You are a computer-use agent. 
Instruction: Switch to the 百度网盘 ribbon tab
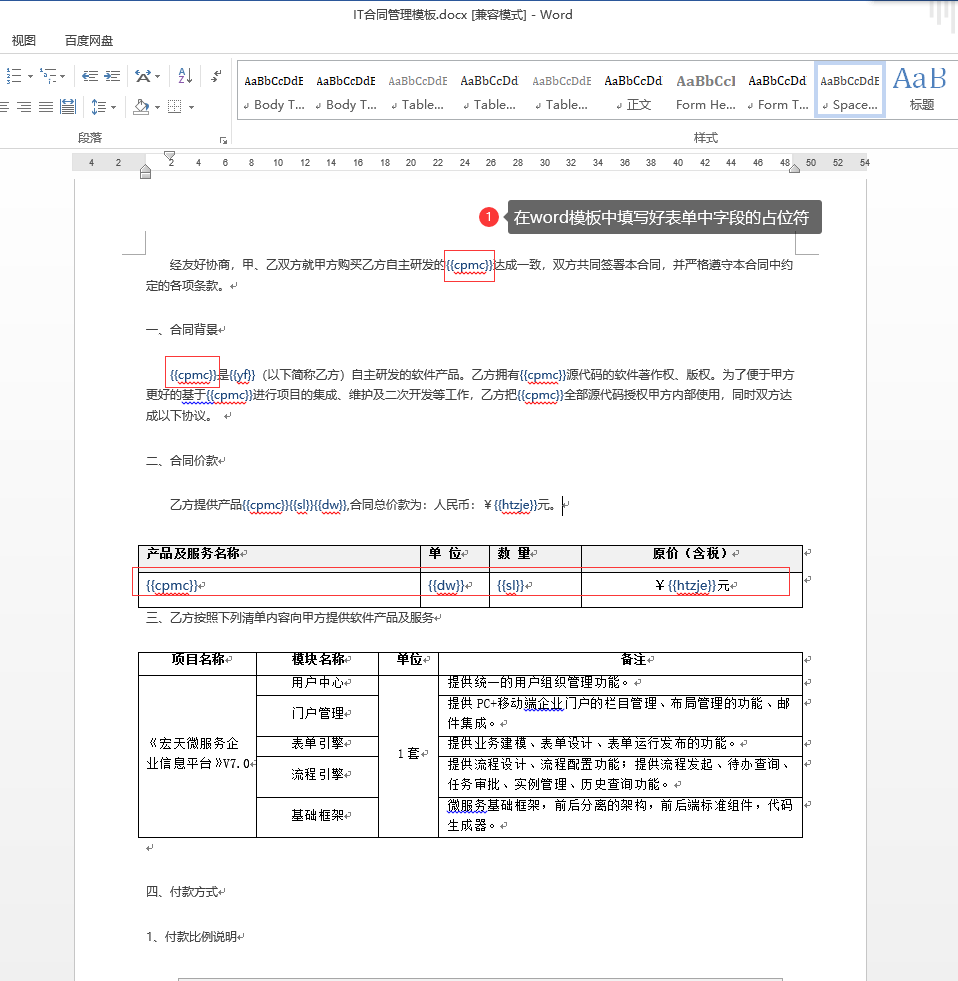point(89,41)
